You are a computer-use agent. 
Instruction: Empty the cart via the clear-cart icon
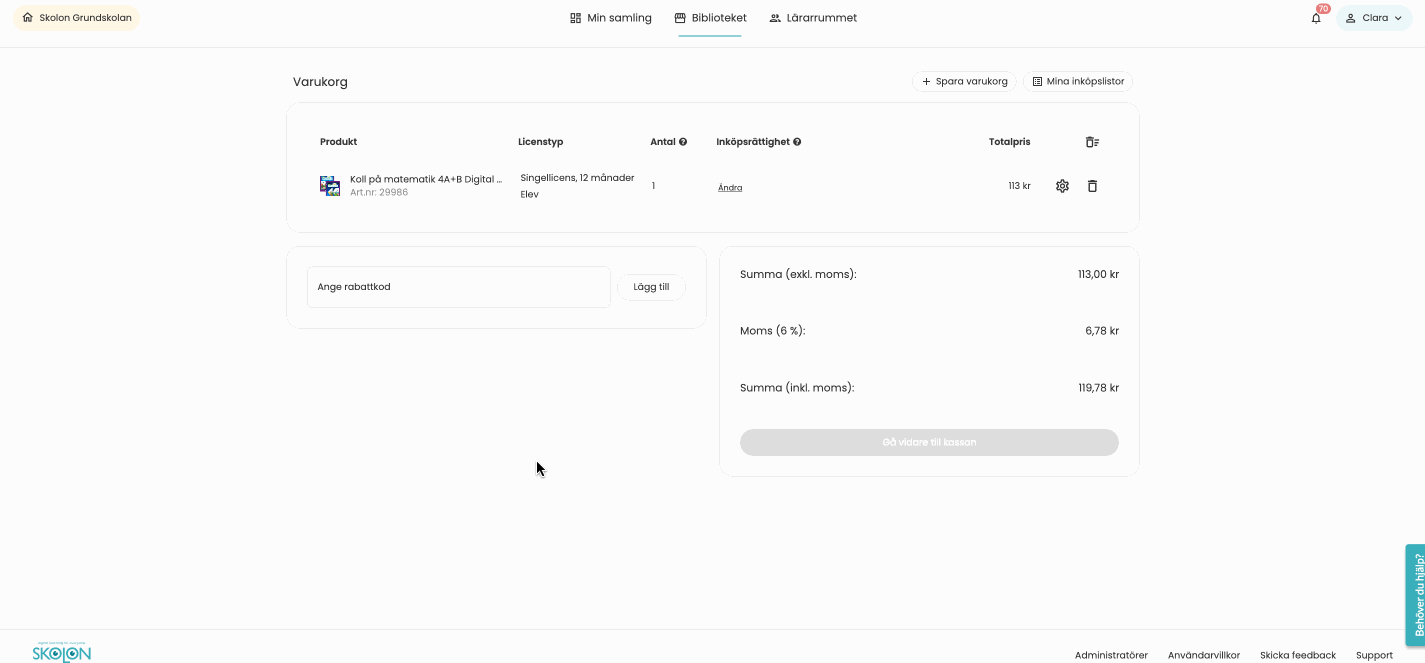tap(1092, 141)
